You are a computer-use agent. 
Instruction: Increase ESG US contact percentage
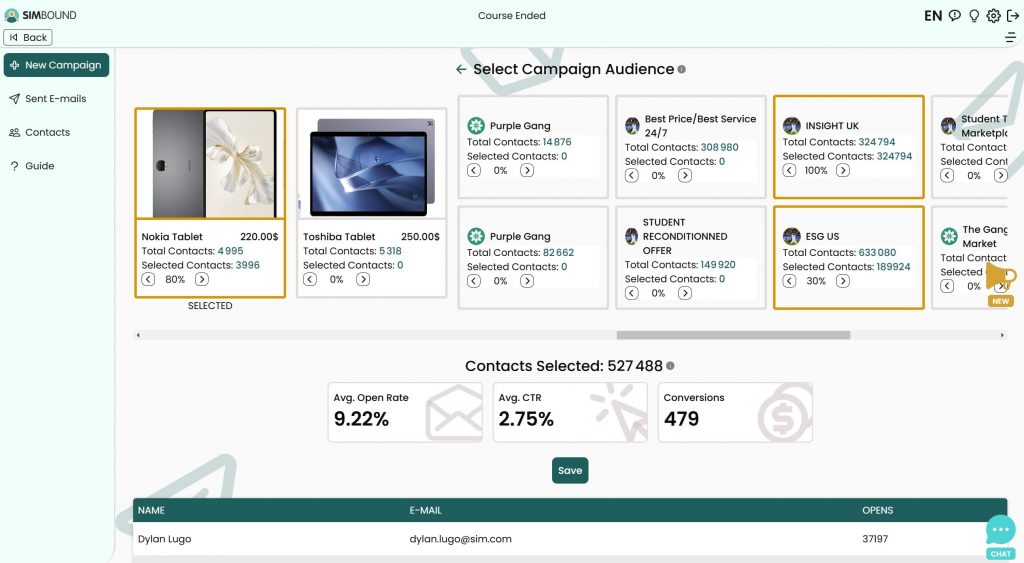pos(843,281)
